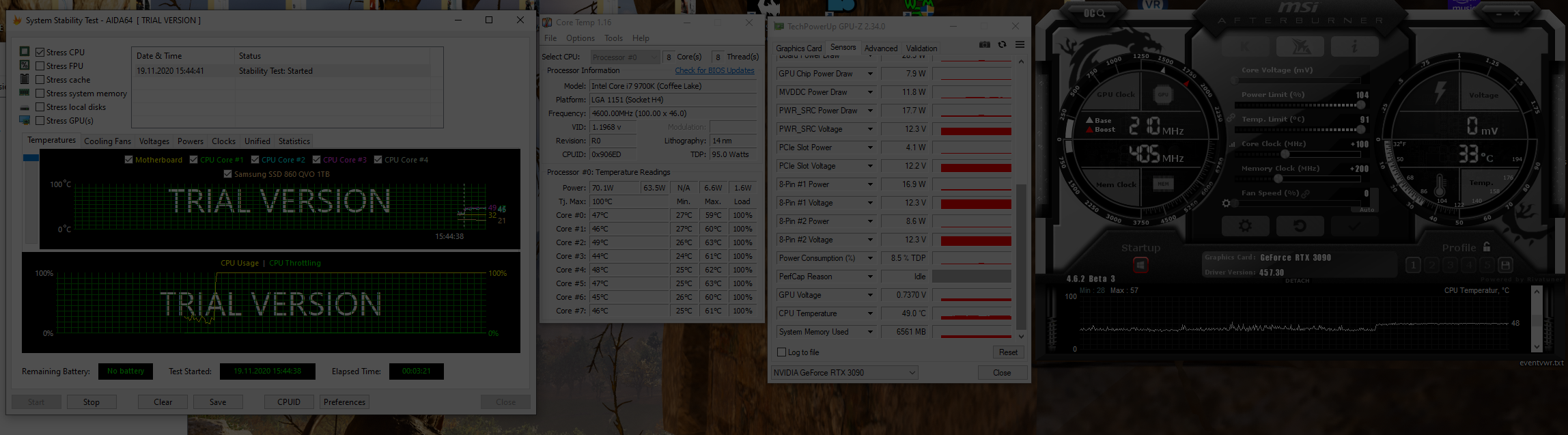Toggle the Motherboard temperature graph checkbox
This screenshot has height=435, width=1568.
[128, 160]
